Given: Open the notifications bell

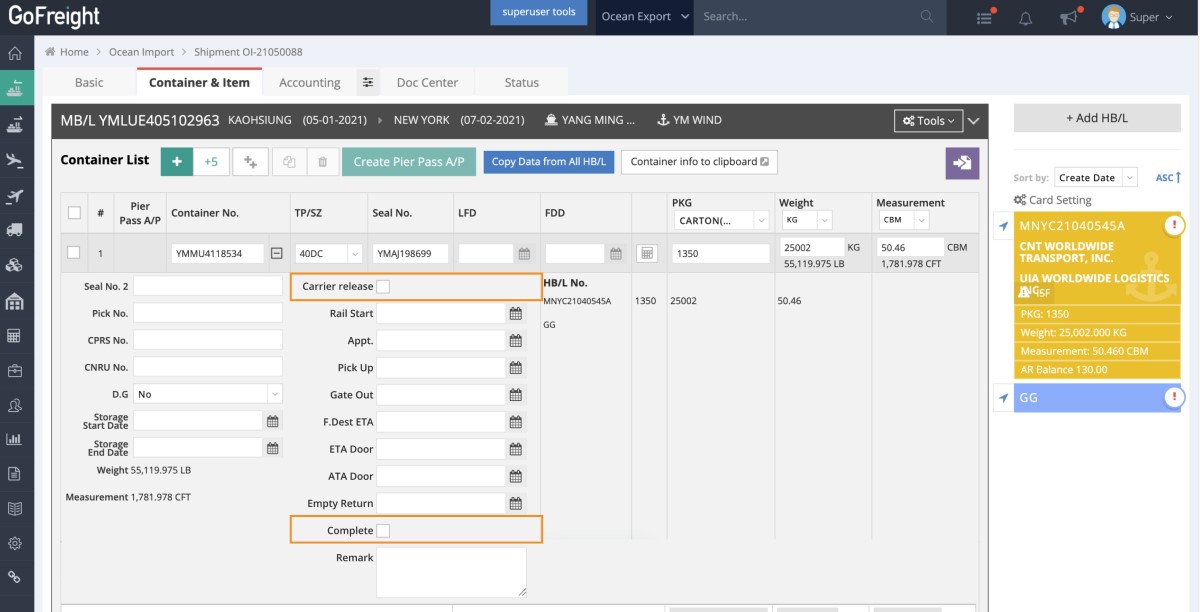Looking at the screenshot, I should point(1025,17).
